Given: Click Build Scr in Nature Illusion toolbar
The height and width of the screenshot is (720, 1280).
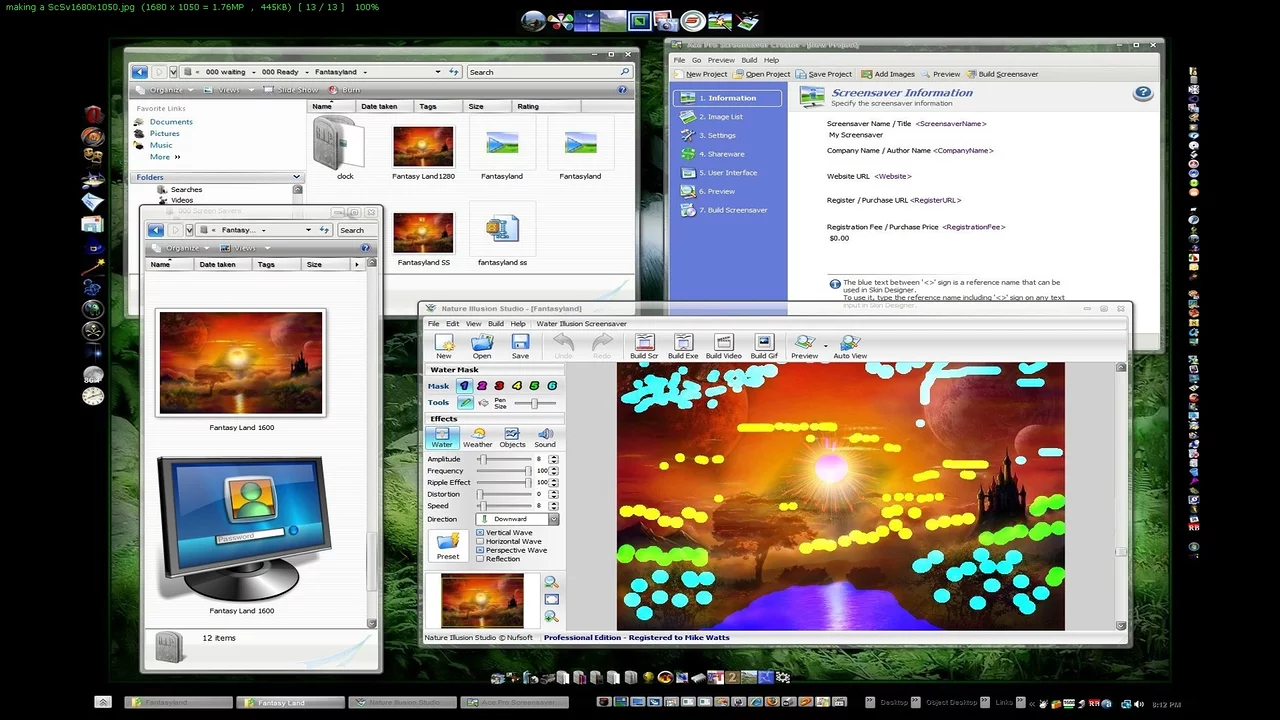Looking at the screenshot, I should pyautogui.click(x=644, y=346).
